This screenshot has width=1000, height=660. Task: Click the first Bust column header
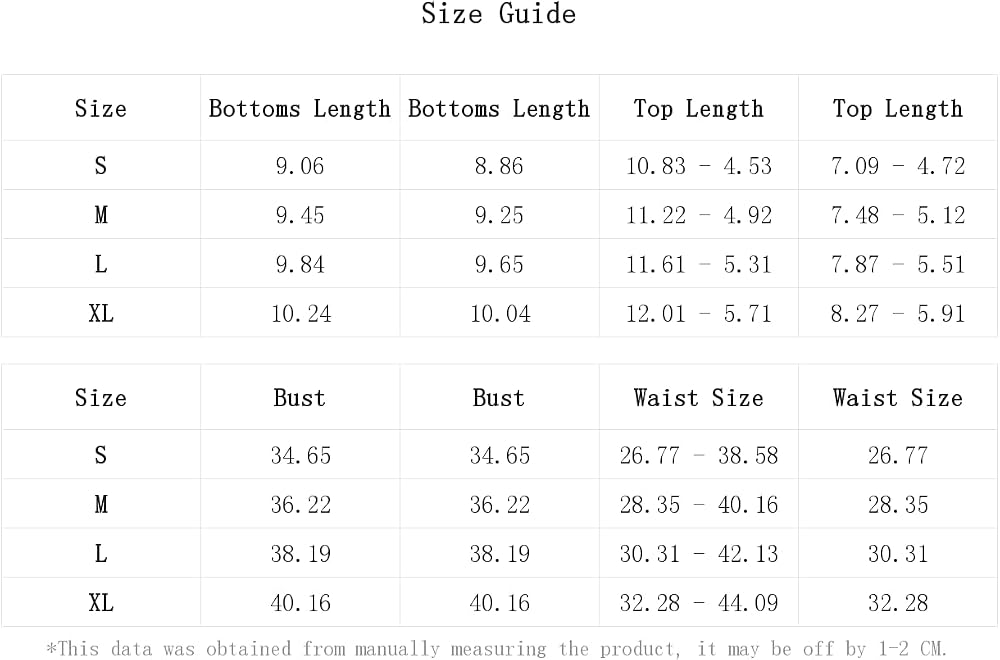pyautogui.click(x=300, y=398)
